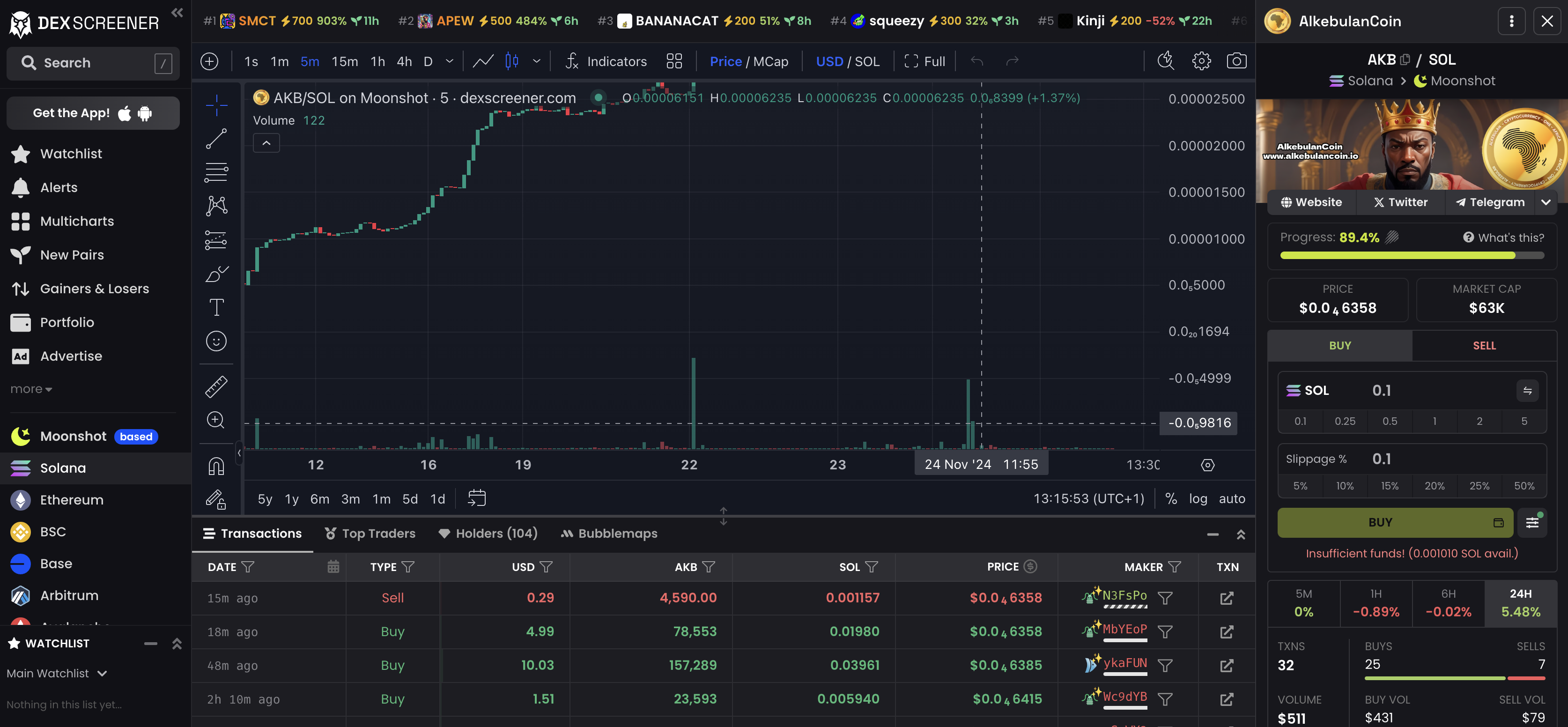Open the date calendar filter icon
Screen dimensions: 1568x727
point(333,567)
